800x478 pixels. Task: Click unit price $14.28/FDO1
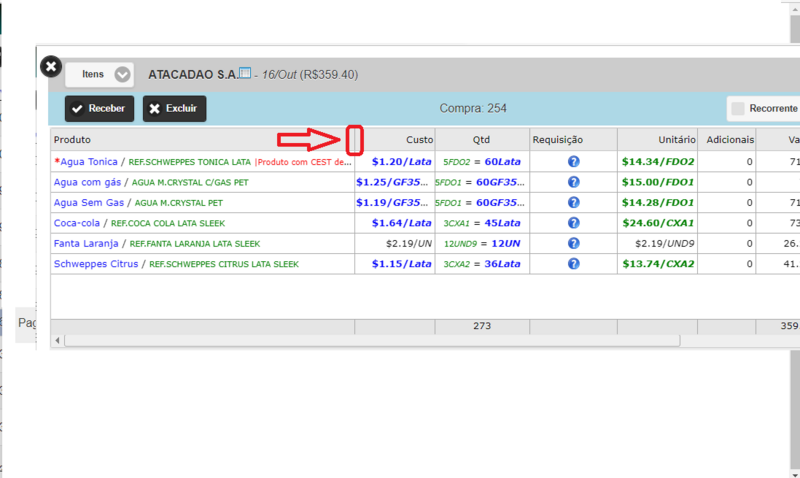click(x=658, y=203)
